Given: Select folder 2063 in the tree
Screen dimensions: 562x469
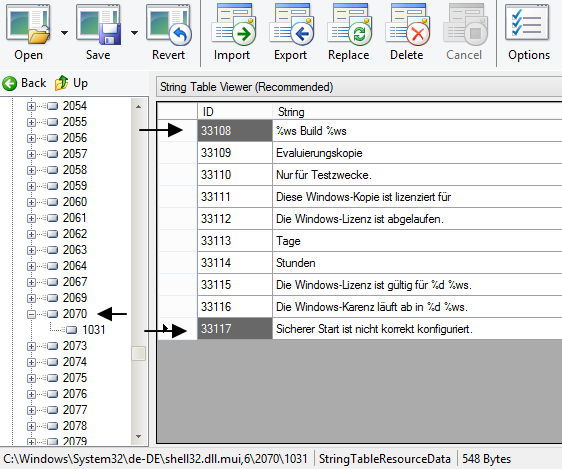Looking at the screenshot, I should (67, 250).
